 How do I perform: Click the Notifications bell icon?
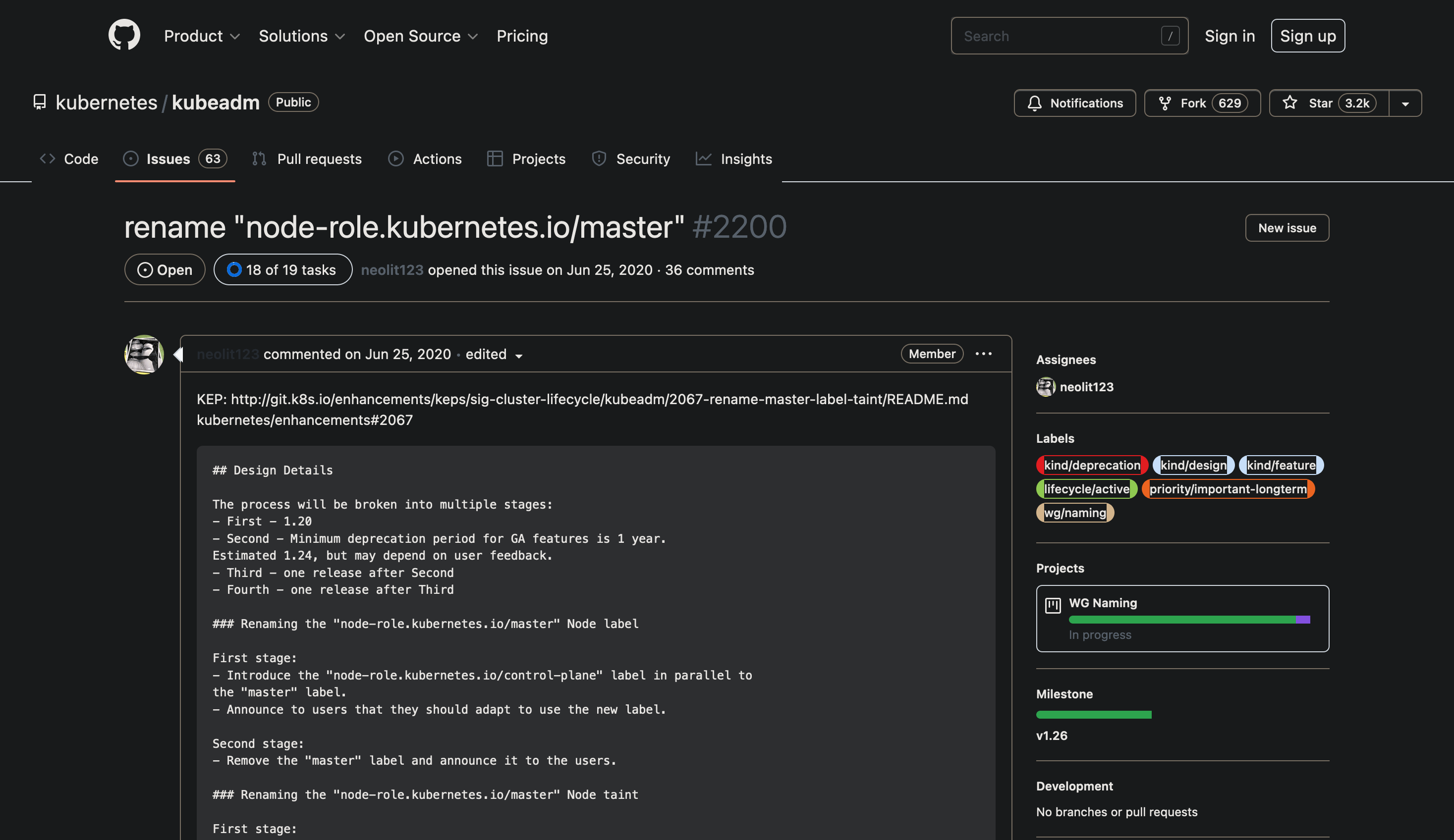pos(1035,103)
